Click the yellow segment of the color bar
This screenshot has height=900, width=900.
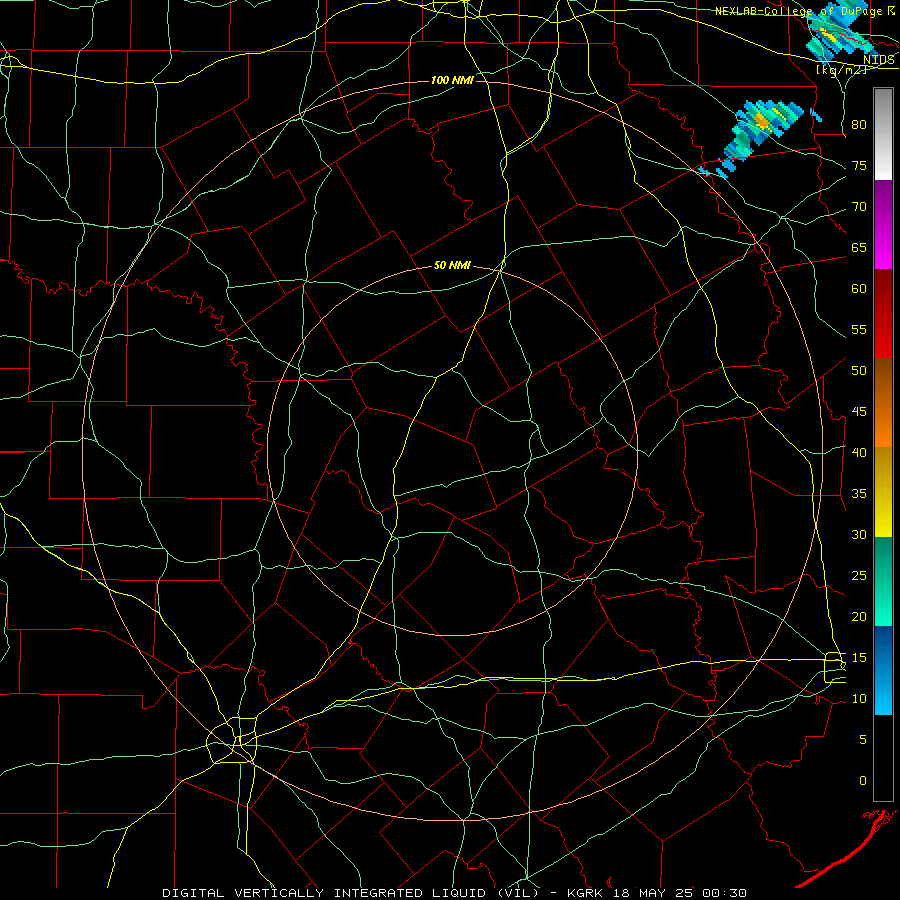(883, 492)
